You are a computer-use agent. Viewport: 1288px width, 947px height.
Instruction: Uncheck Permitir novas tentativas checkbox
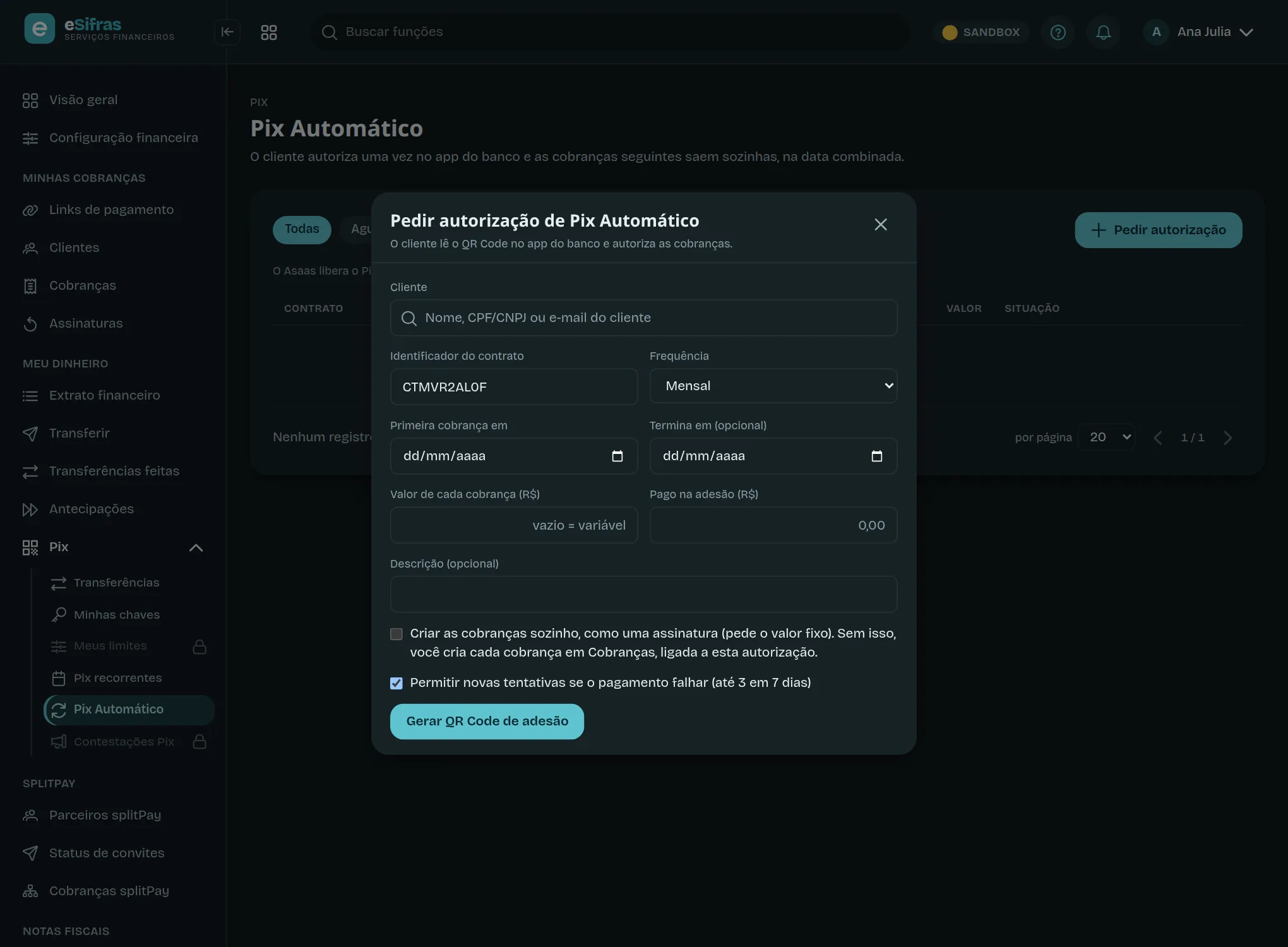click(397, 683)
